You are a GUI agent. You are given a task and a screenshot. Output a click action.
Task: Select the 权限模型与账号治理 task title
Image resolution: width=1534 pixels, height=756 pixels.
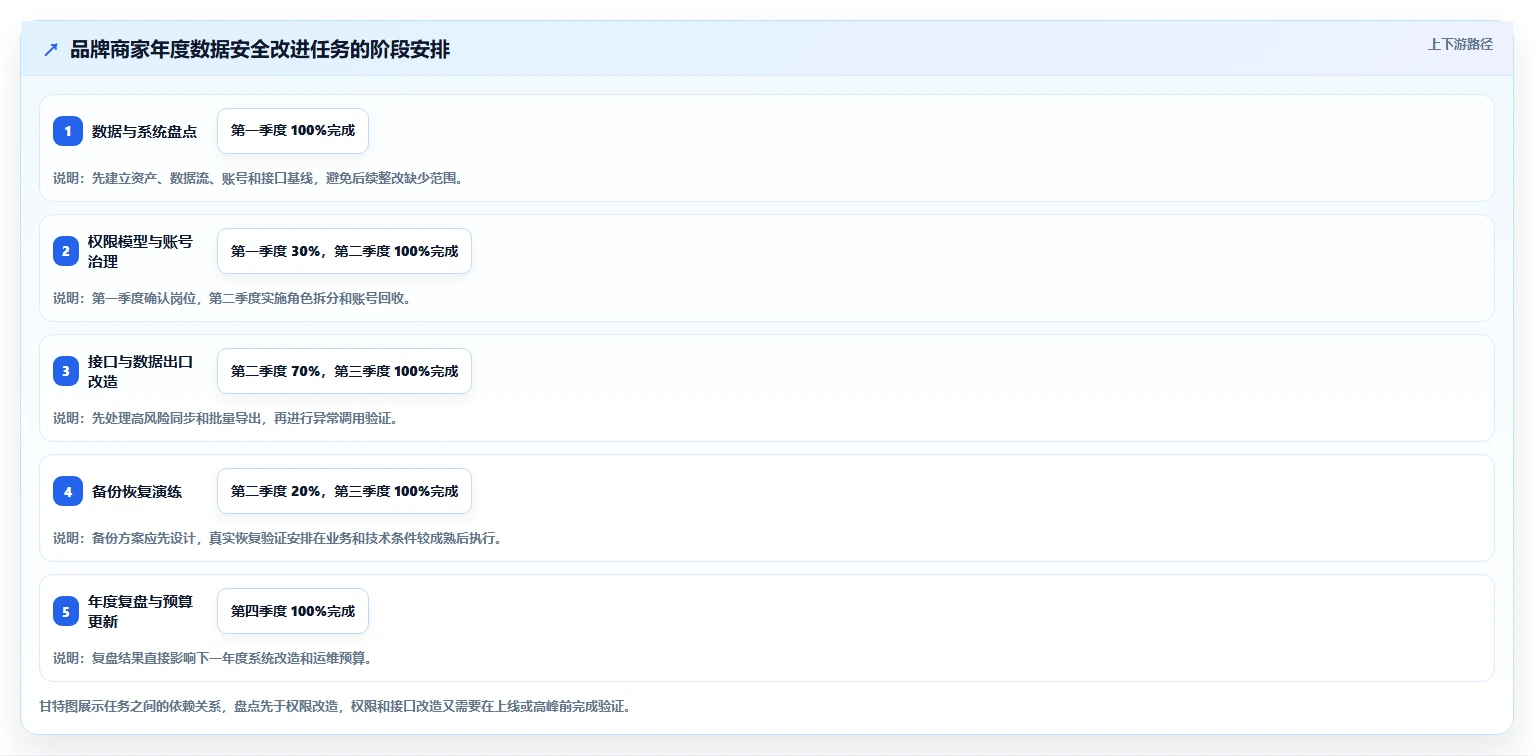tap(140, 251)
